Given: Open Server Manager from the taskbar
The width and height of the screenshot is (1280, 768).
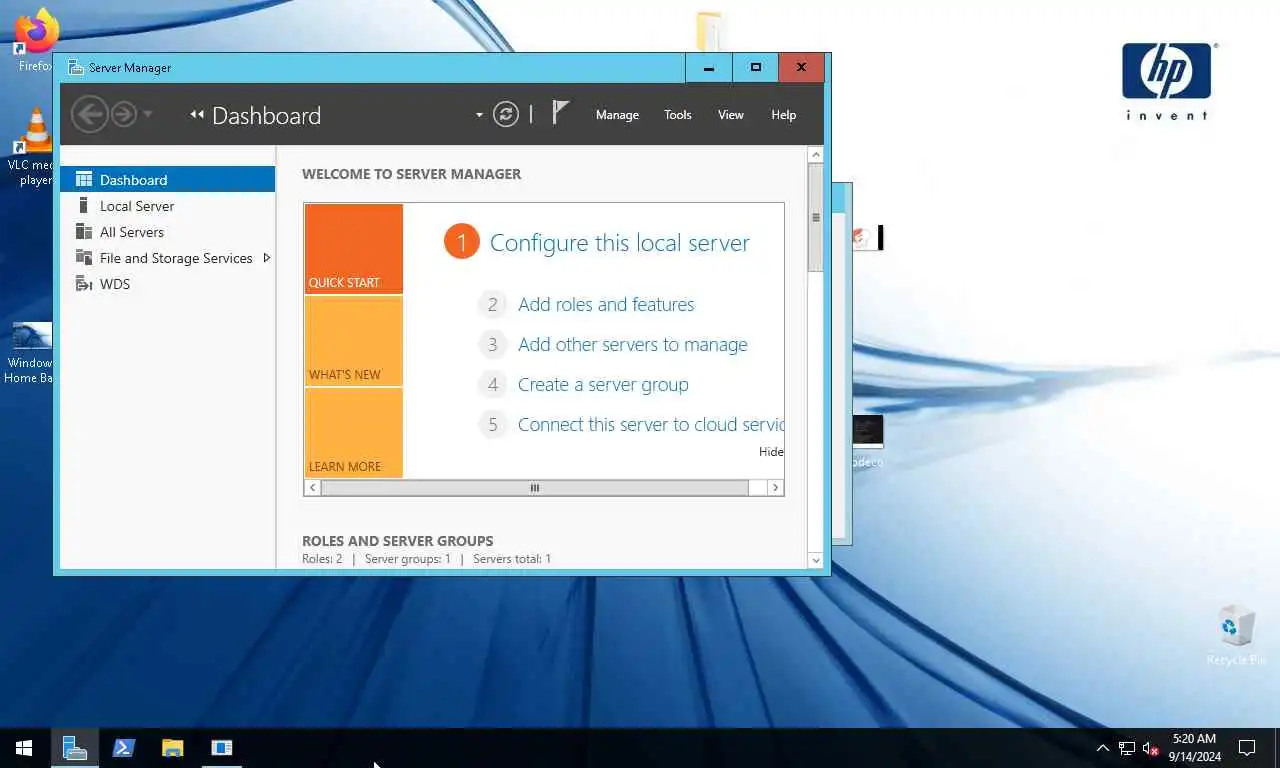Looking at the screenshot, I should (x=75, y=748).
